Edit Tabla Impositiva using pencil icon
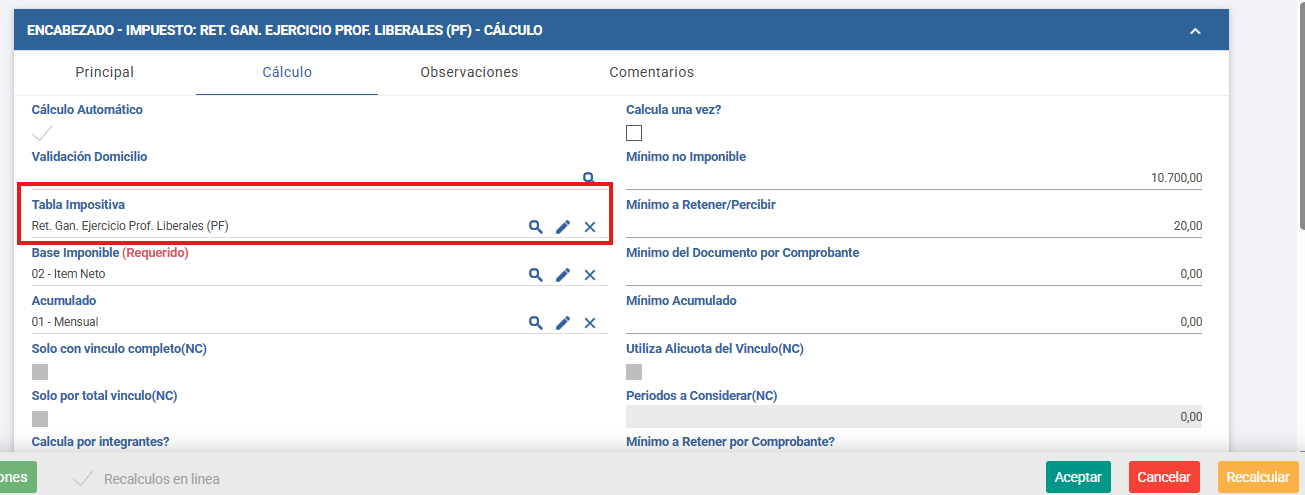Screen dimensions: 1305x495 (563, 227)
